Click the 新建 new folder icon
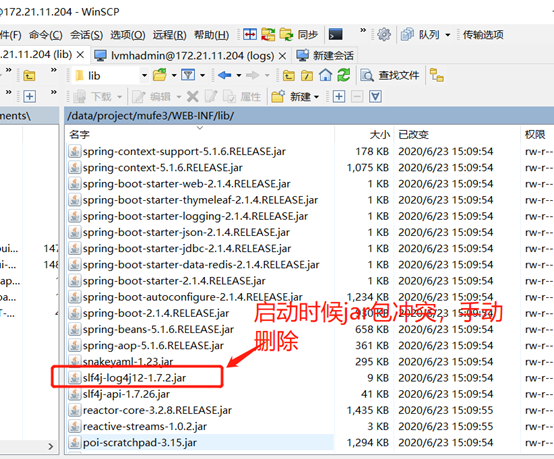The width and height of the screenshot is (554, 459). click(x=278, y=96)
